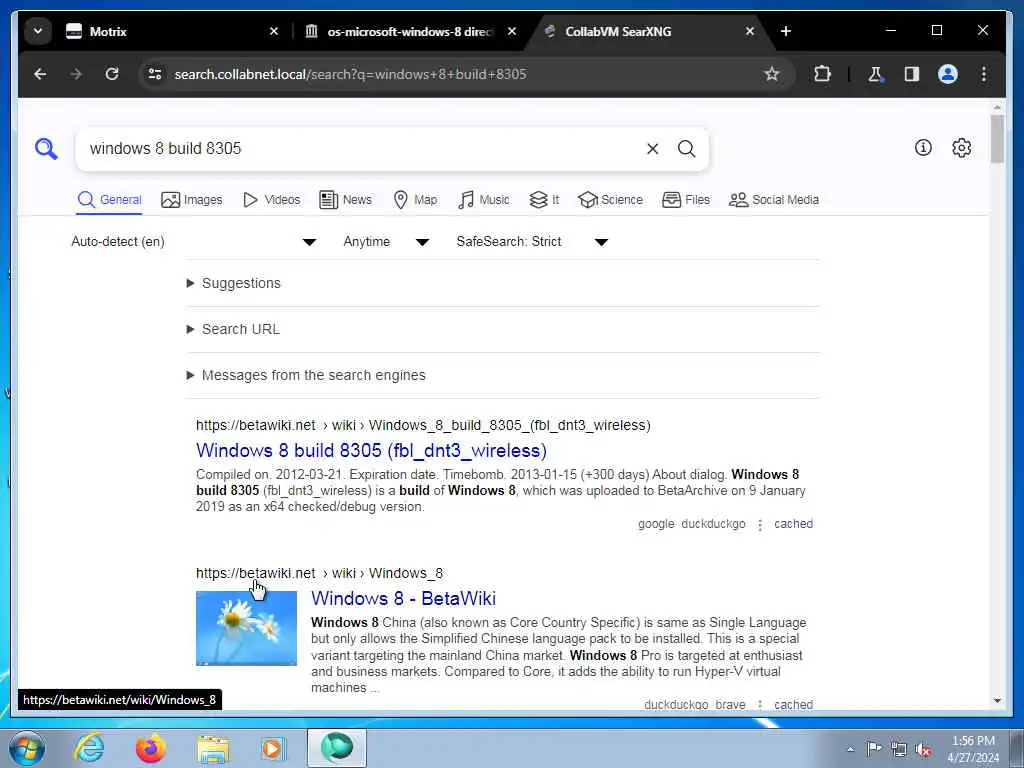This screenshot has width=1024, height=768.
Task: Click the Windows 8 daisy thumbnail
Action: coord(246,628)
